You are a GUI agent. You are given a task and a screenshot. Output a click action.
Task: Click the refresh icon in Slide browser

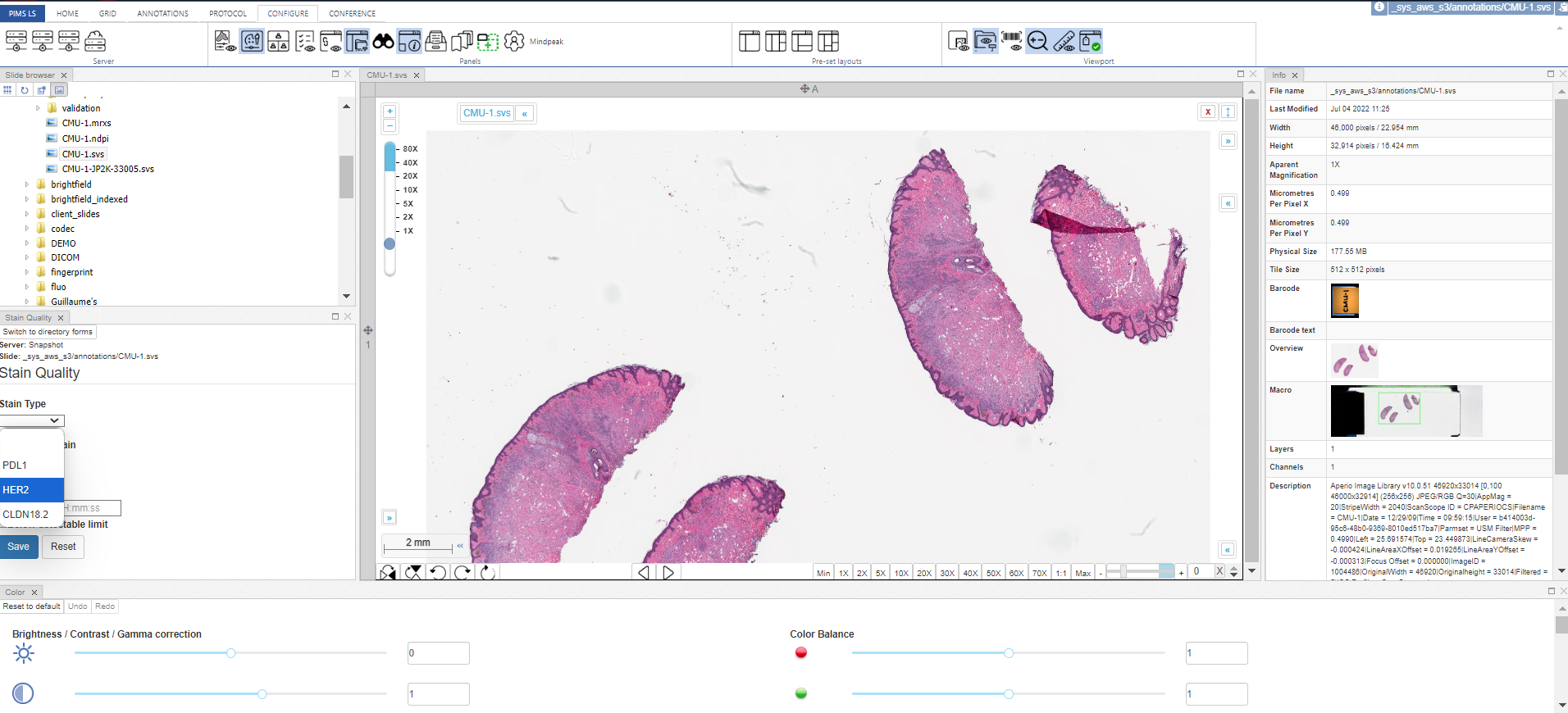point(25,90)
